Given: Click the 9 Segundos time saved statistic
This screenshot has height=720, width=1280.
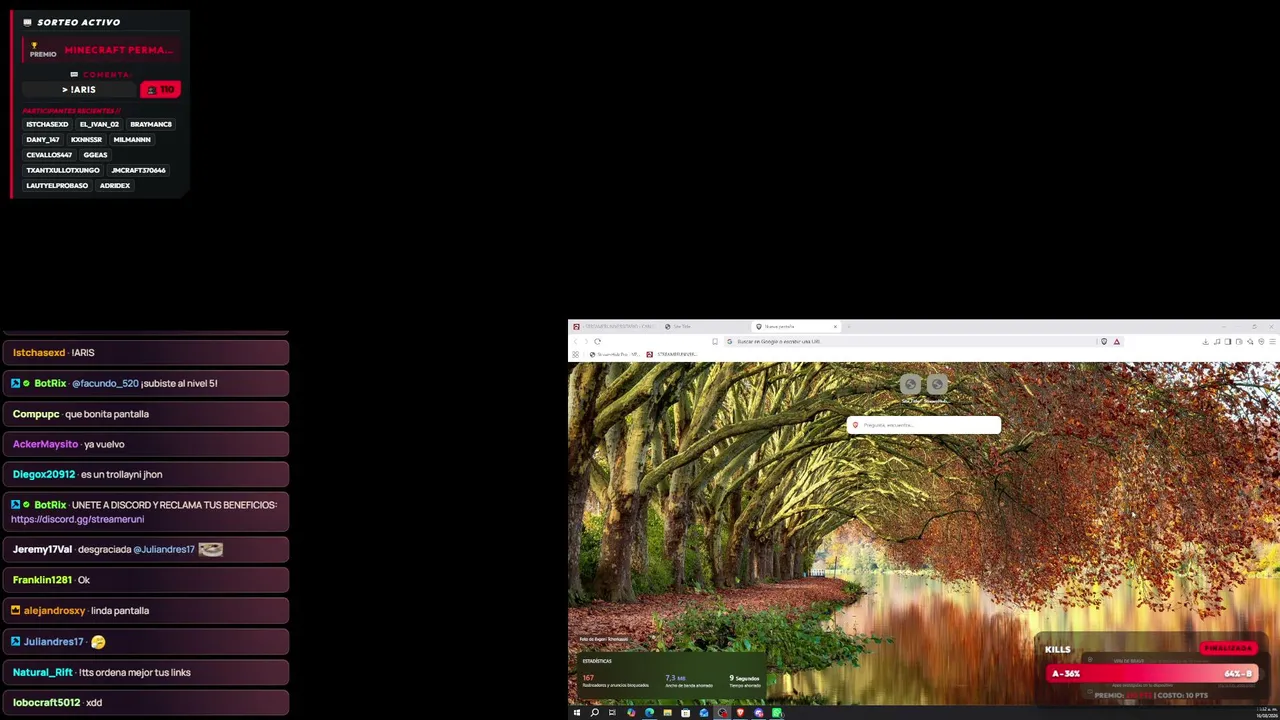Looking at the screenshot, I should click(745, 681).
